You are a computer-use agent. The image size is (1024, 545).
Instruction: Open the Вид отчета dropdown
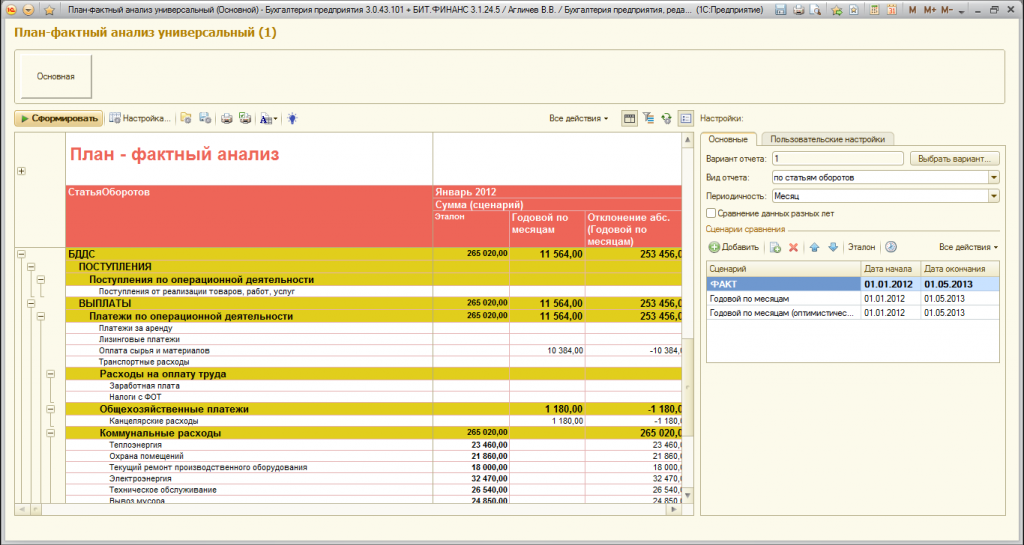[993, 177]
